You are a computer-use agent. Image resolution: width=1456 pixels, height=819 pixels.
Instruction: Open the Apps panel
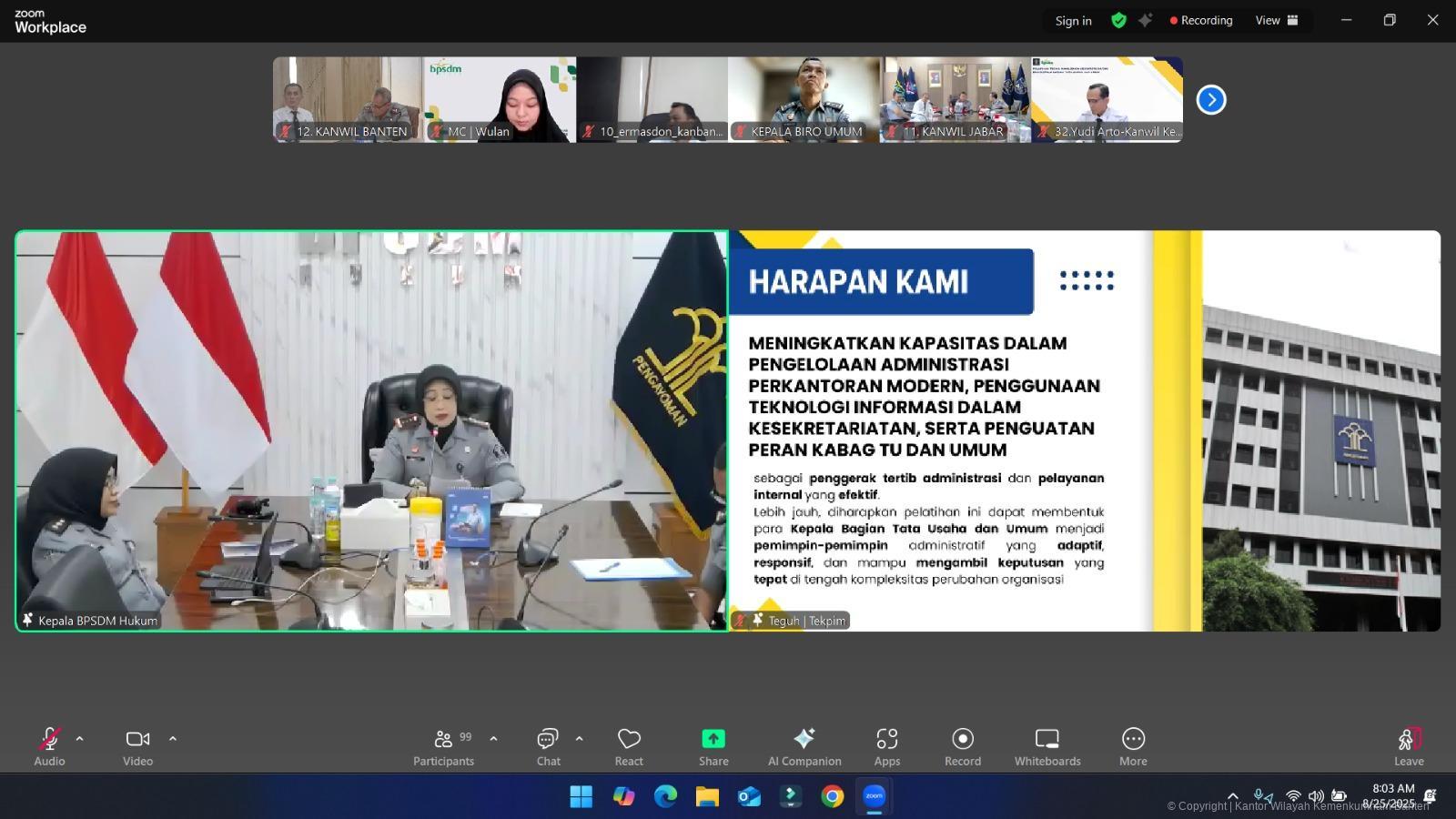(886, 746)
